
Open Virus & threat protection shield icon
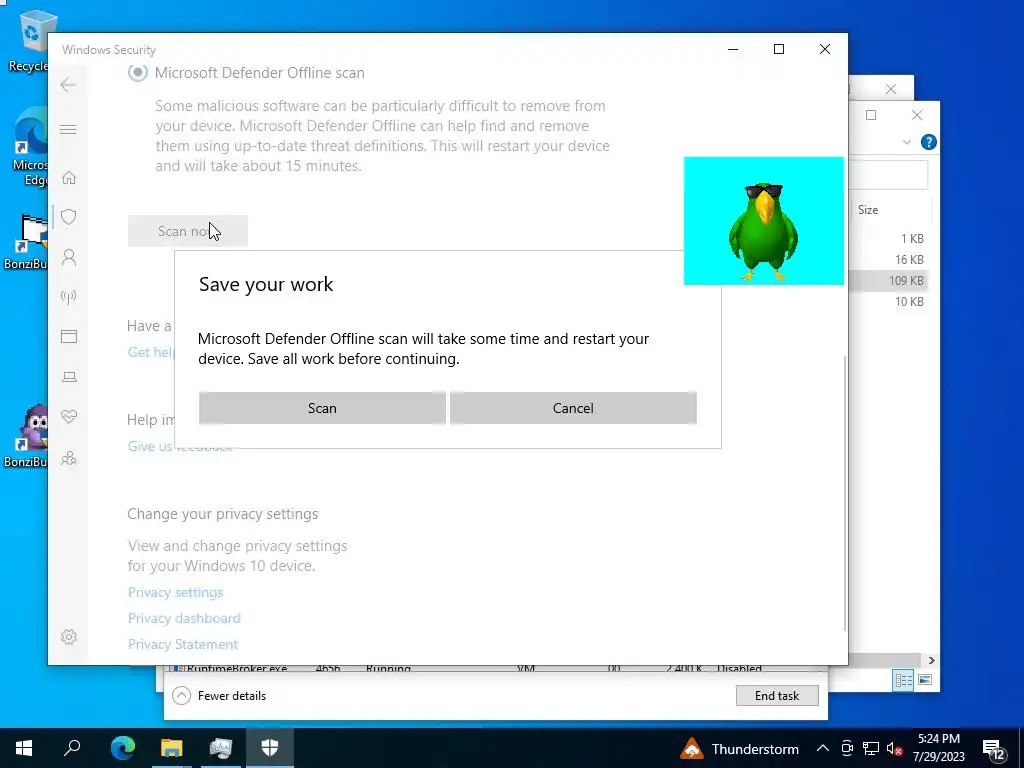pyautogui.click(x=69, y=217)
